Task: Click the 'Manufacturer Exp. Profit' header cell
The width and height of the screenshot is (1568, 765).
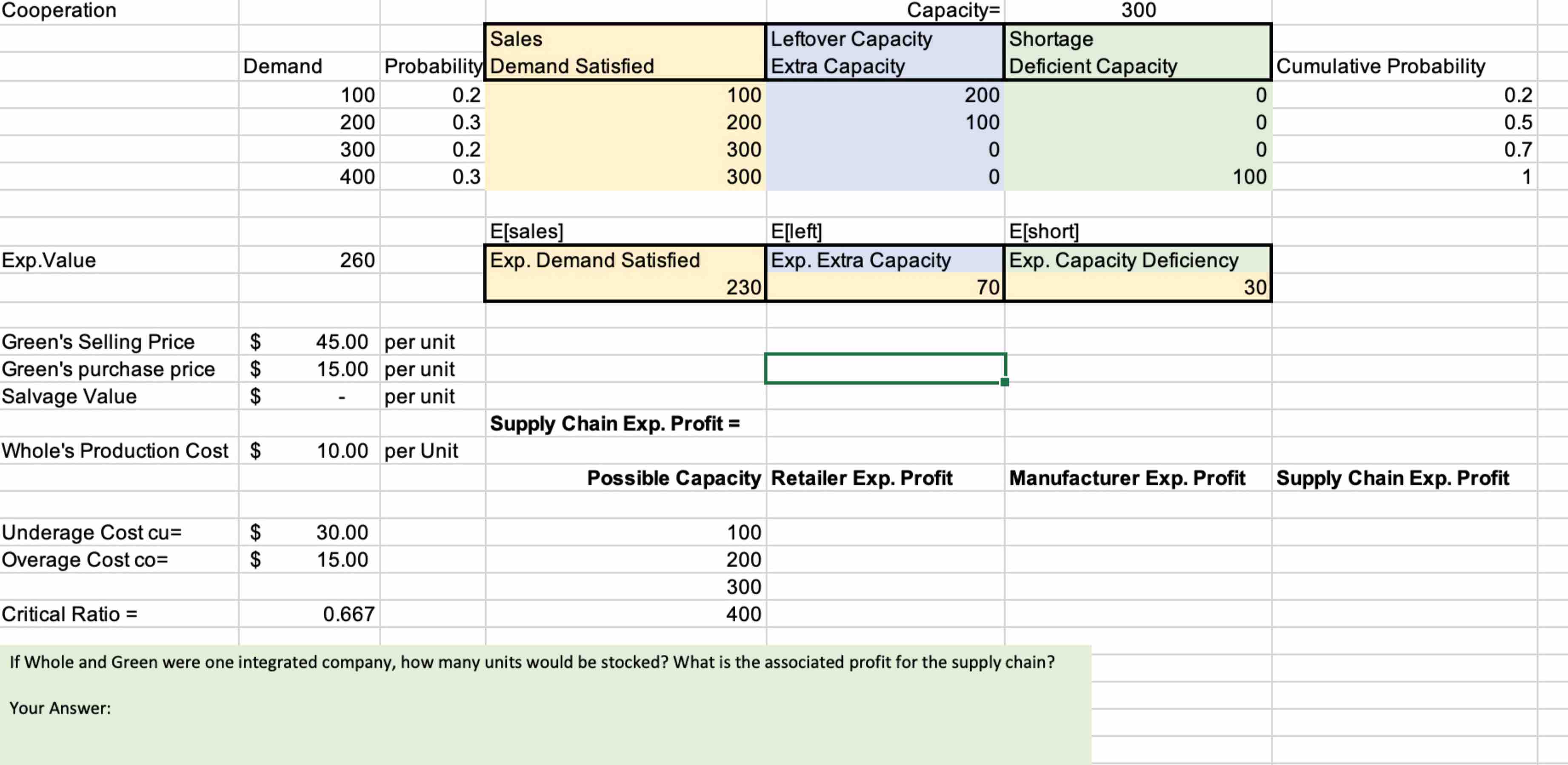Action: (1138, 478)
